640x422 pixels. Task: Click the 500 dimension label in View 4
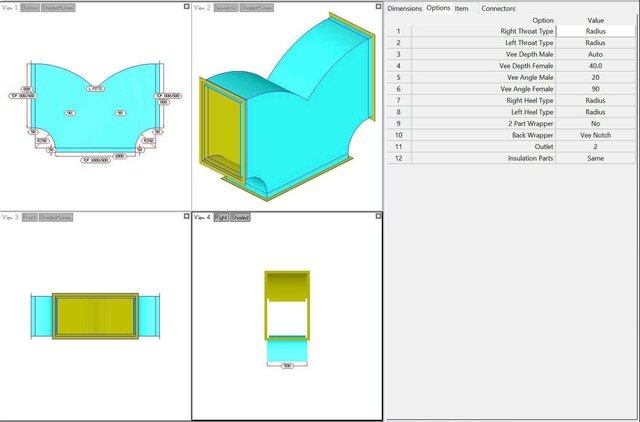(287, 364)
